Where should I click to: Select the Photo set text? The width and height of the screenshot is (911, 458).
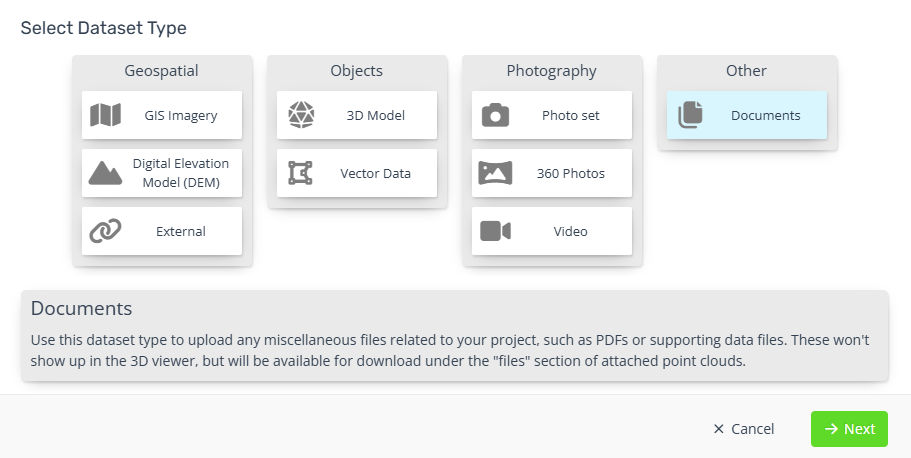(x=571, y=115)
